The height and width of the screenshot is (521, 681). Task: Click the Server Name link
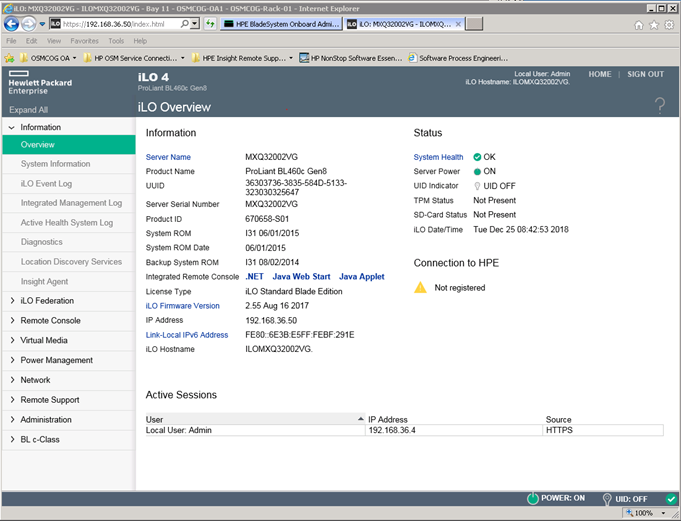click(x=168, y=157)
